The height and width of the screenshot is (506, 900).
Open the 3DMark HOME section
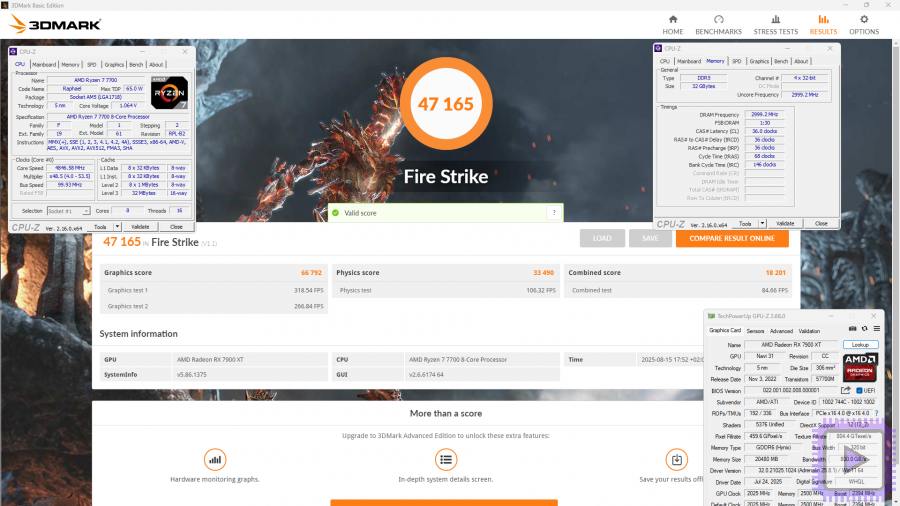pos(673,25)
